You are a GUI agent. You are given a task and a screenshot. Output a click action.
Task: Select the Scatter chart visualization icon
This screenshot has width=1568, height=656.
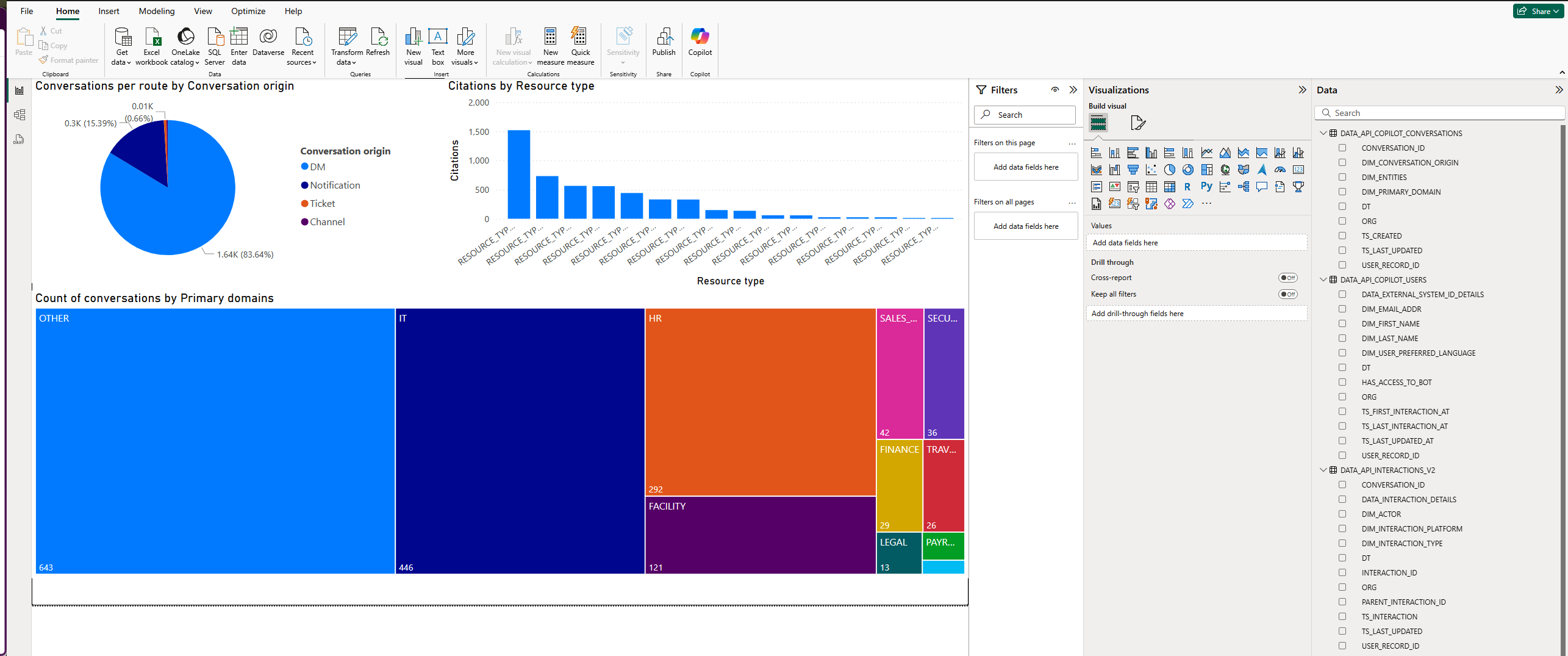click(1151, 170)
